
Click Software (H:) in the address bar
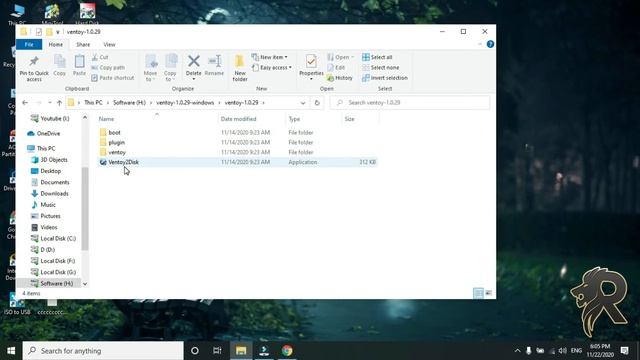129,102
